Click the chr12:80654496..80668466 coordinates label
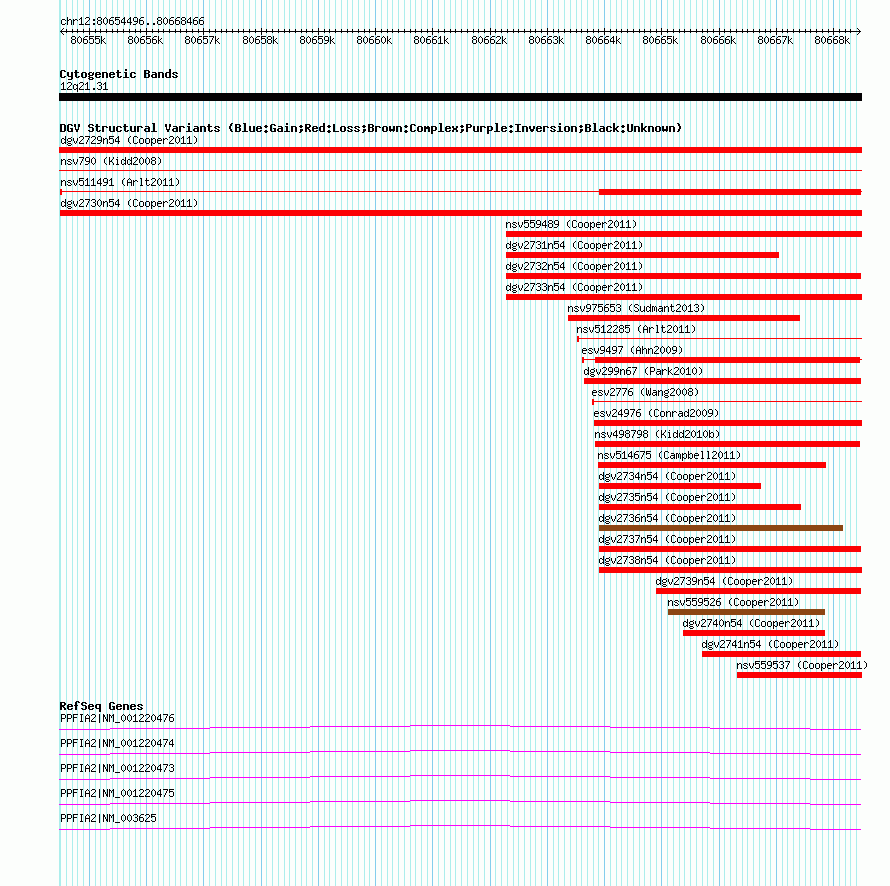Screen dimensions: 890x886 (x=132, y=21)
